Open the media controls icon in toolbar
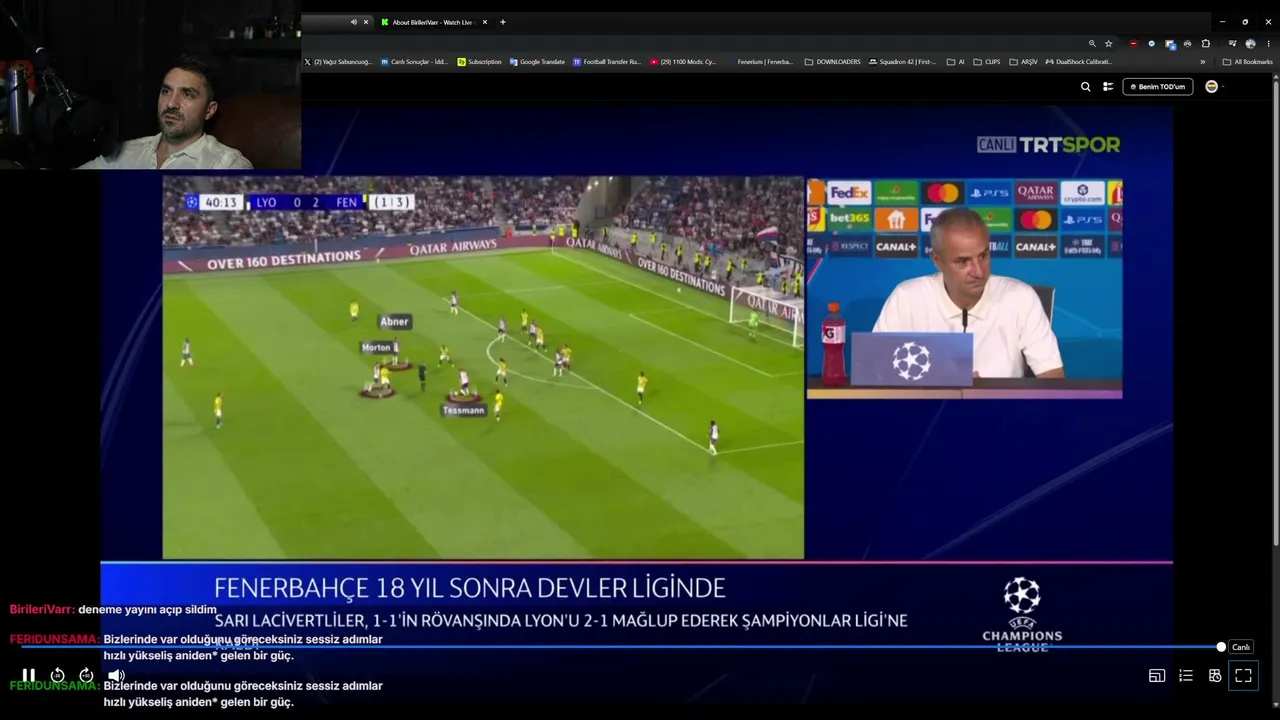 1233,44
